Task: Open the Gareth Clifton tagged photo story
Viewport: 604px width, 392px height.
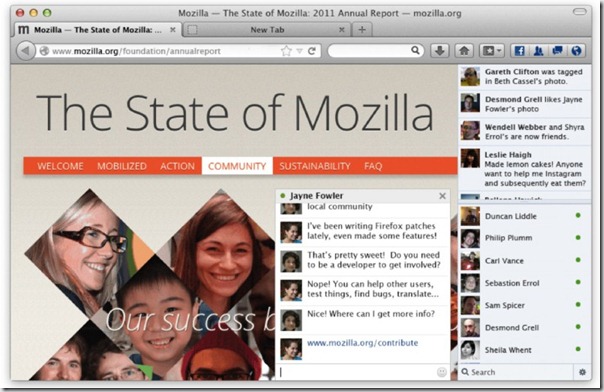Action: click(525, 77)
